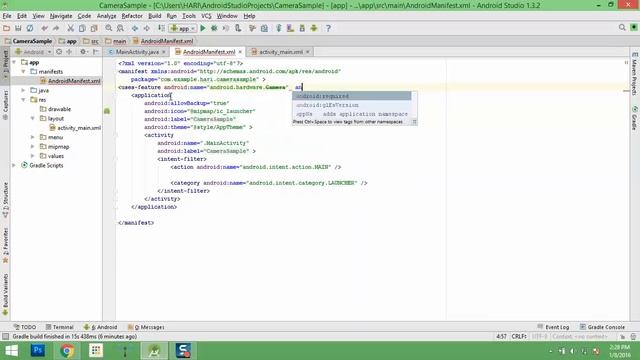The height and width of the screenshot is (360, 640).
Task: Click the Replace toolbar icon
Action: point(120,28)
